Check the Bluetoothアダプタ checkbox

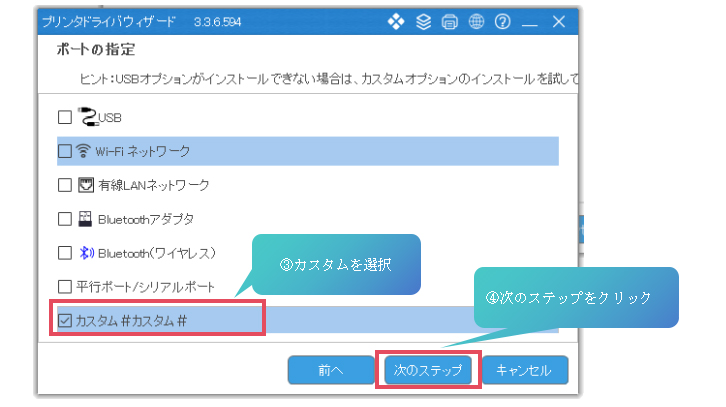(x=65, y=219)
